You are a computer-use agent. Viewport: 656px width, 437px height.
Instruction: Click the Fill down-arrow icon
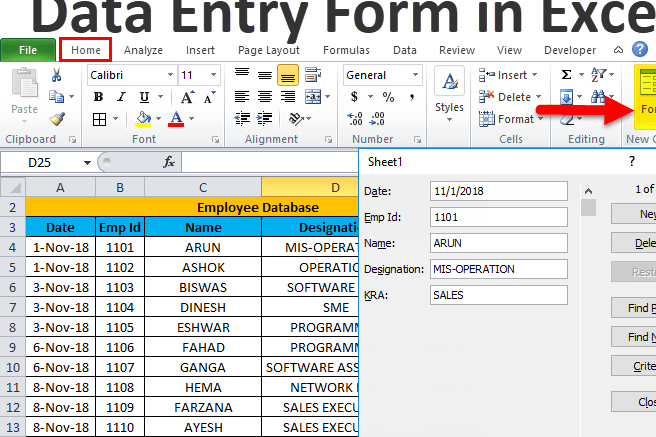(566, 97)
